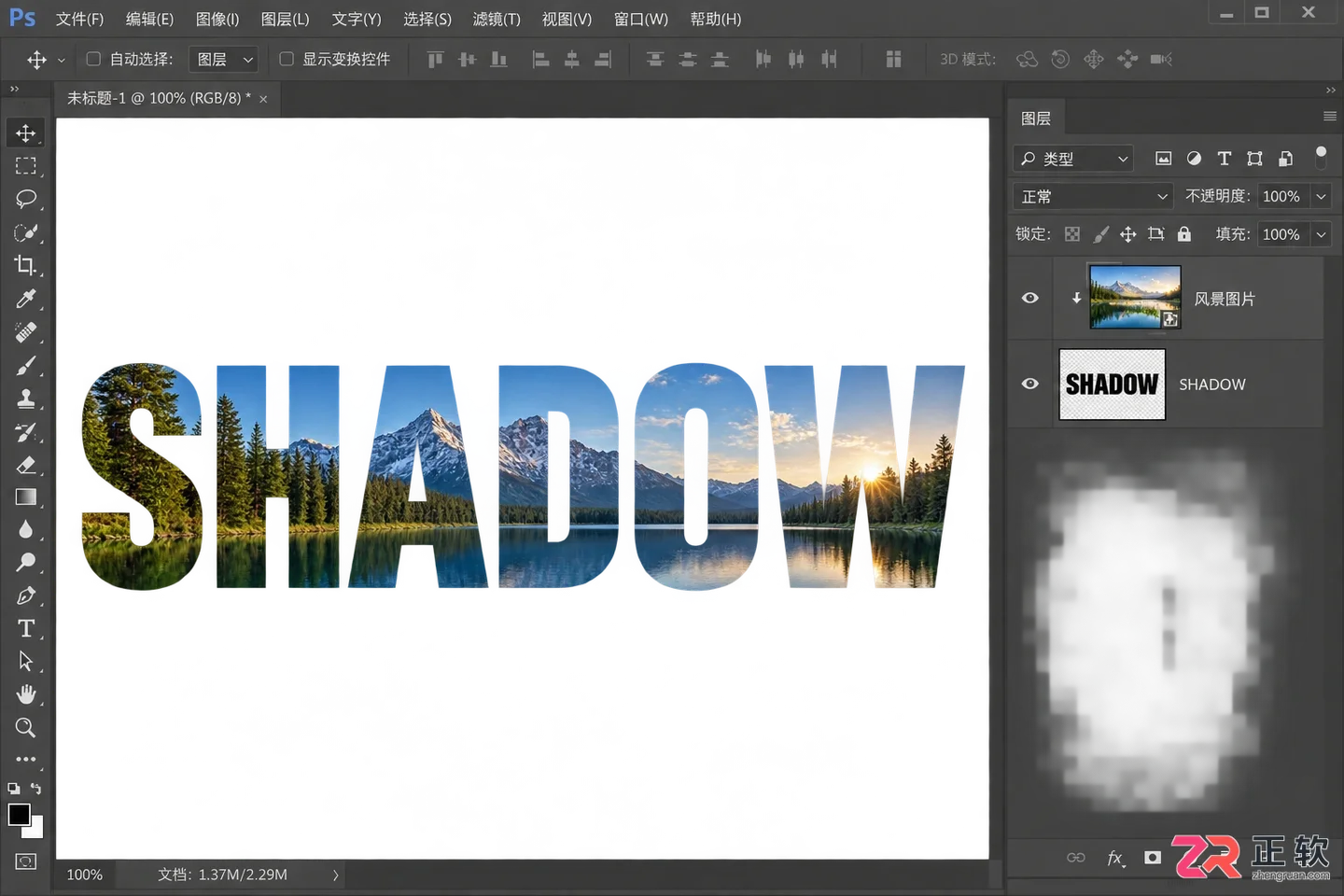
Task: Select the Healing Brush tool
Action: 25,331
